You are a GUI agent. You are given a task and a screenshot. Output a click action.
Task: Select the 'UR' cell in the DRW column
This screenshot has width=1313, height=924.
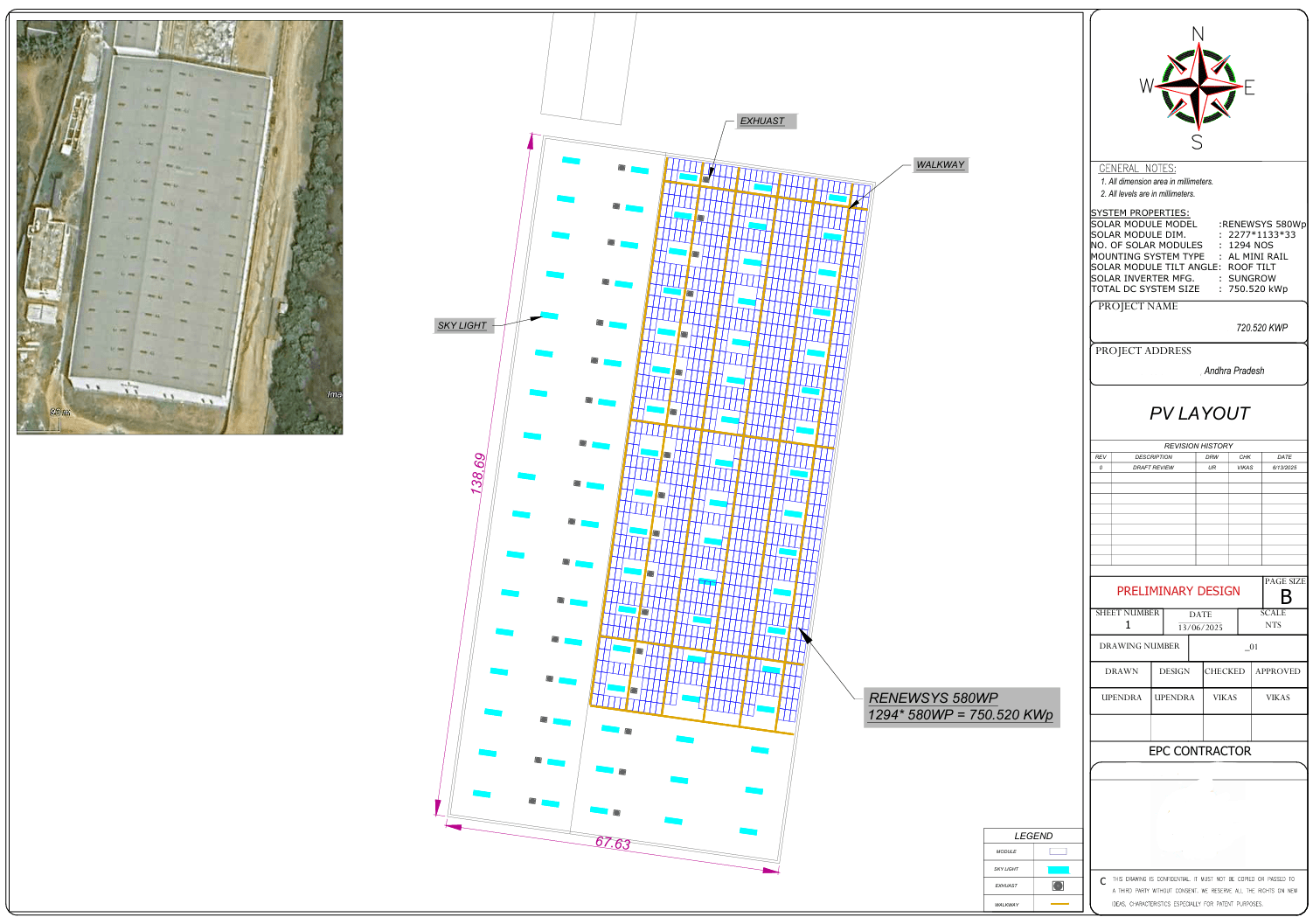coord(1212,468)
